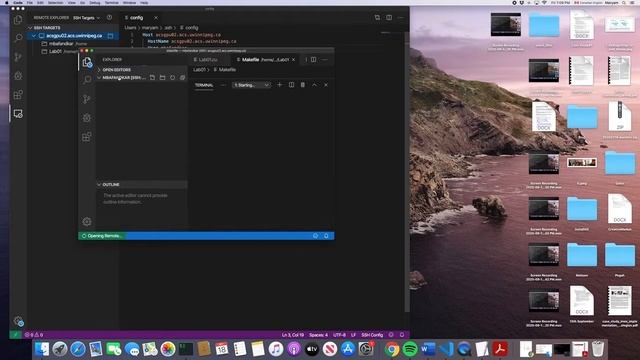640x360 pixels.
Task: Open Finder from the Dock
Action: click(42, 349)
